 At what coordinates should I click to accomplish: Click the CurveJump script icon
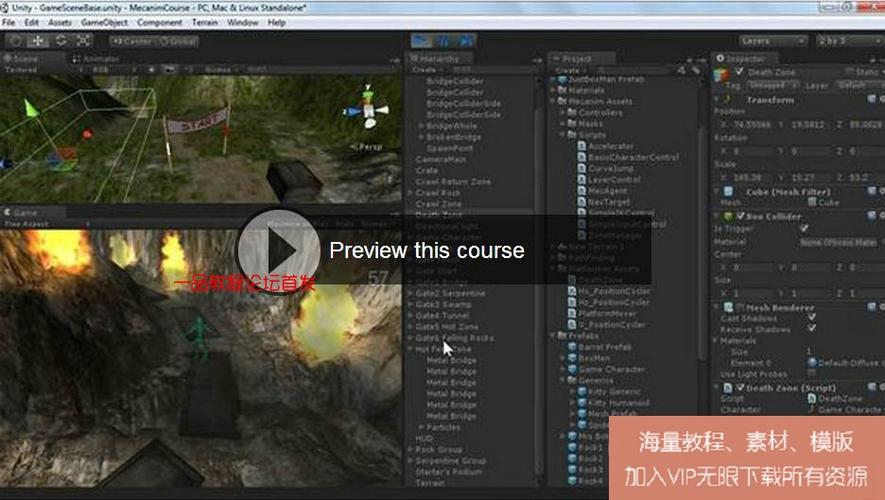tap(581, 168)
